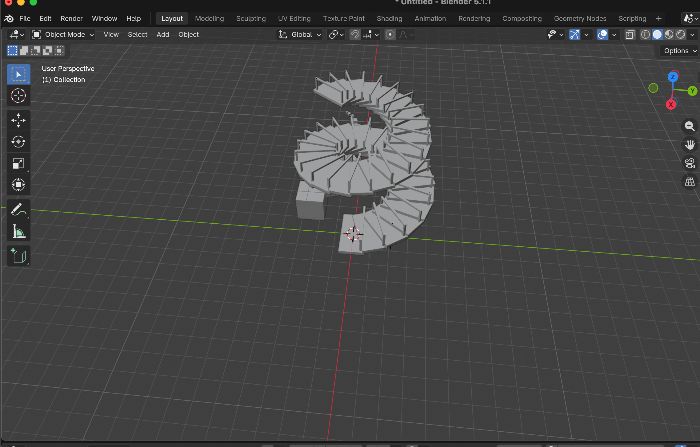The width and height of the screenshot is (700, 447).
Task: Toggle snapping magnet
Action: 355,34
